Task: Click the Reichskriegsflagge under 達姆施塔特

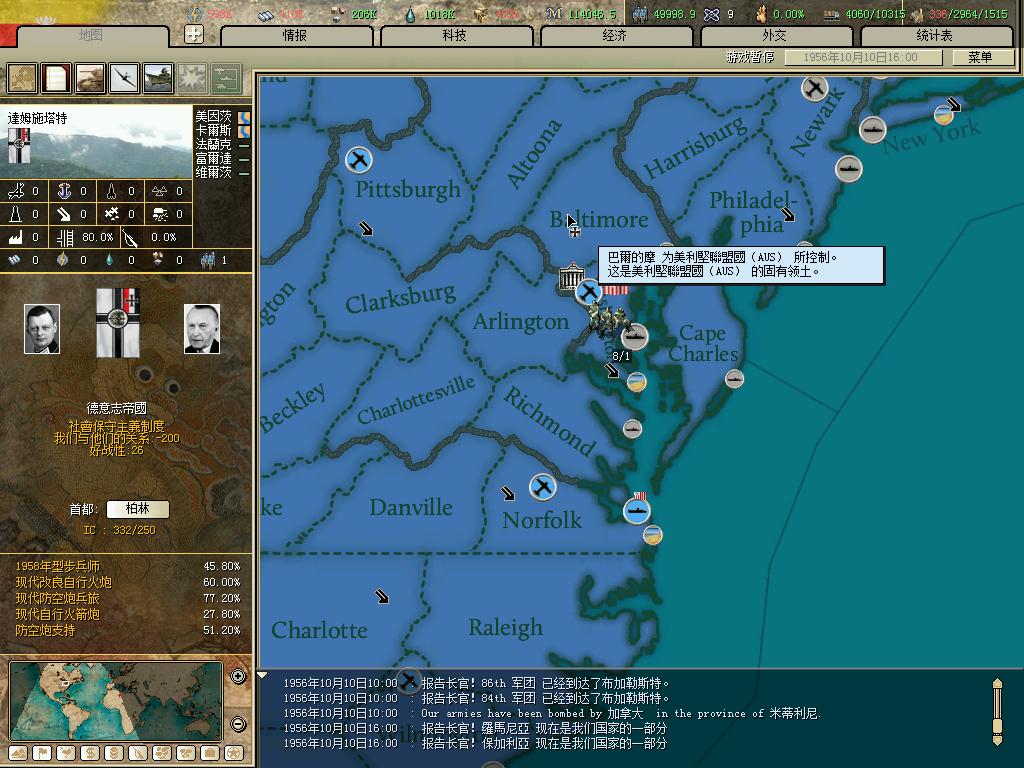Action: [x=19, y=145]
